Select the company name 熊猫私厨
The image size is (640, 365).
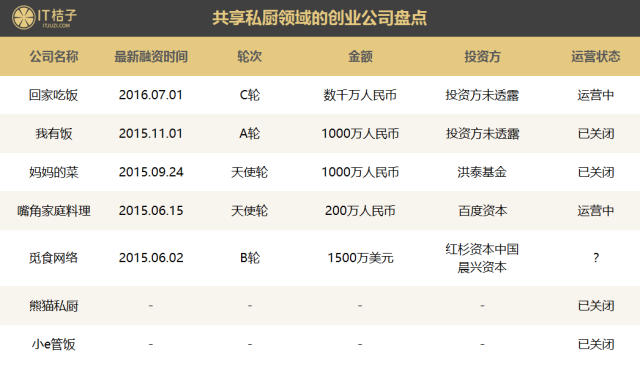53,305
